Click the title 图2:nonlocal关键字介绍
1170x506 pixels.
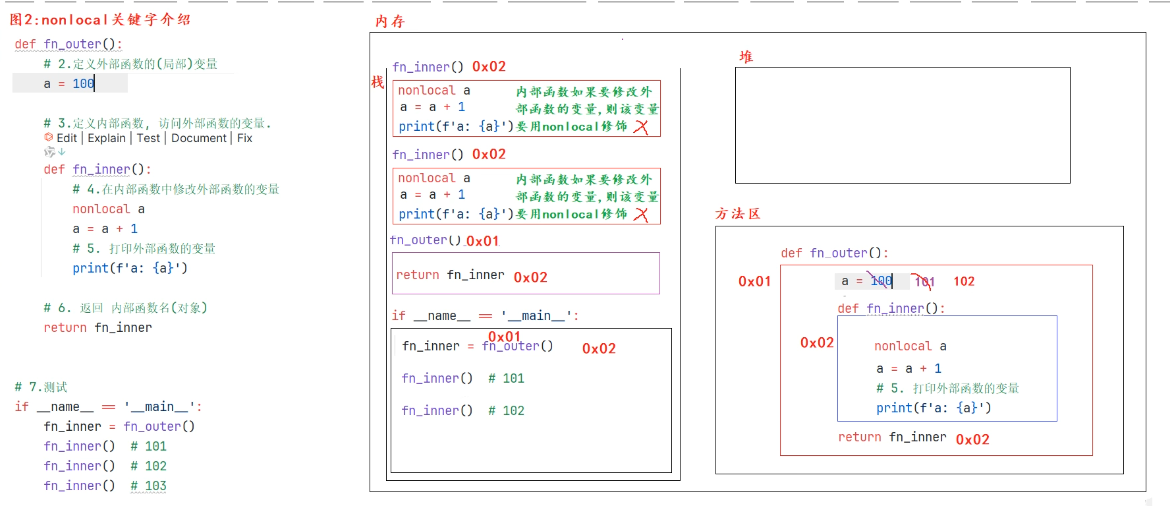(x=100, y=19)
